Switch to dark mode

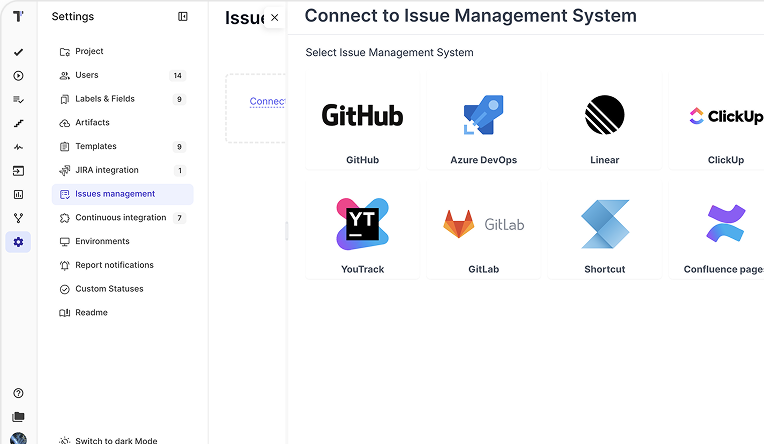[x=116, y=440]
